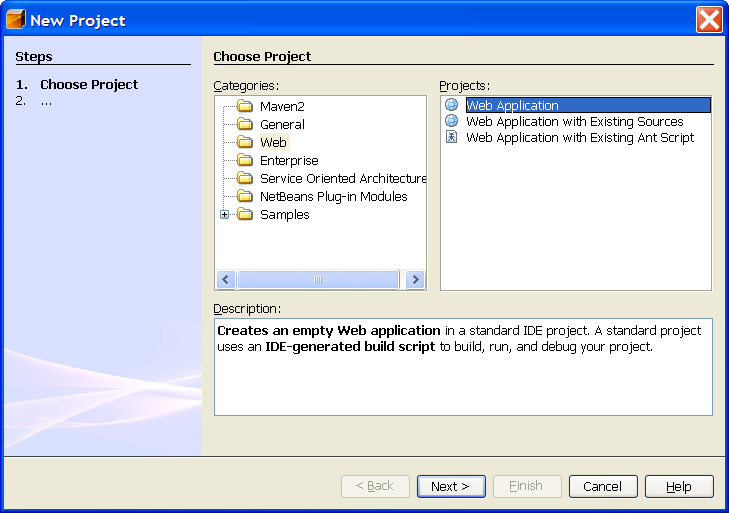
Task: Select Web Application with Existing Sources
Action: click(574, 121)
